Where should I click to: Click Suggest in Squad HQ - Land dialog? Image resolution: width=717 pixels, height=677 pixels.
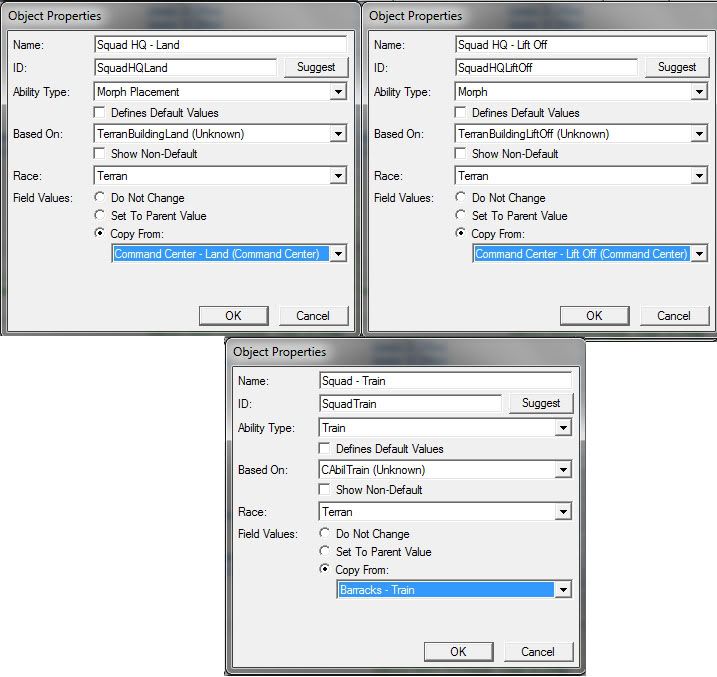coord(316,67)
